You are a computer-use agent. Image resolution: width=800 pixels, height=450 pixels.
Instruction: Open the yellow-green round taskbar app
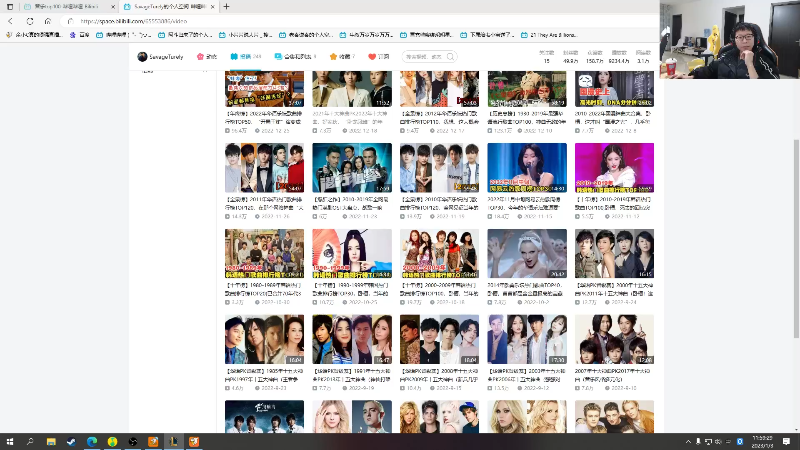point(112,441)
